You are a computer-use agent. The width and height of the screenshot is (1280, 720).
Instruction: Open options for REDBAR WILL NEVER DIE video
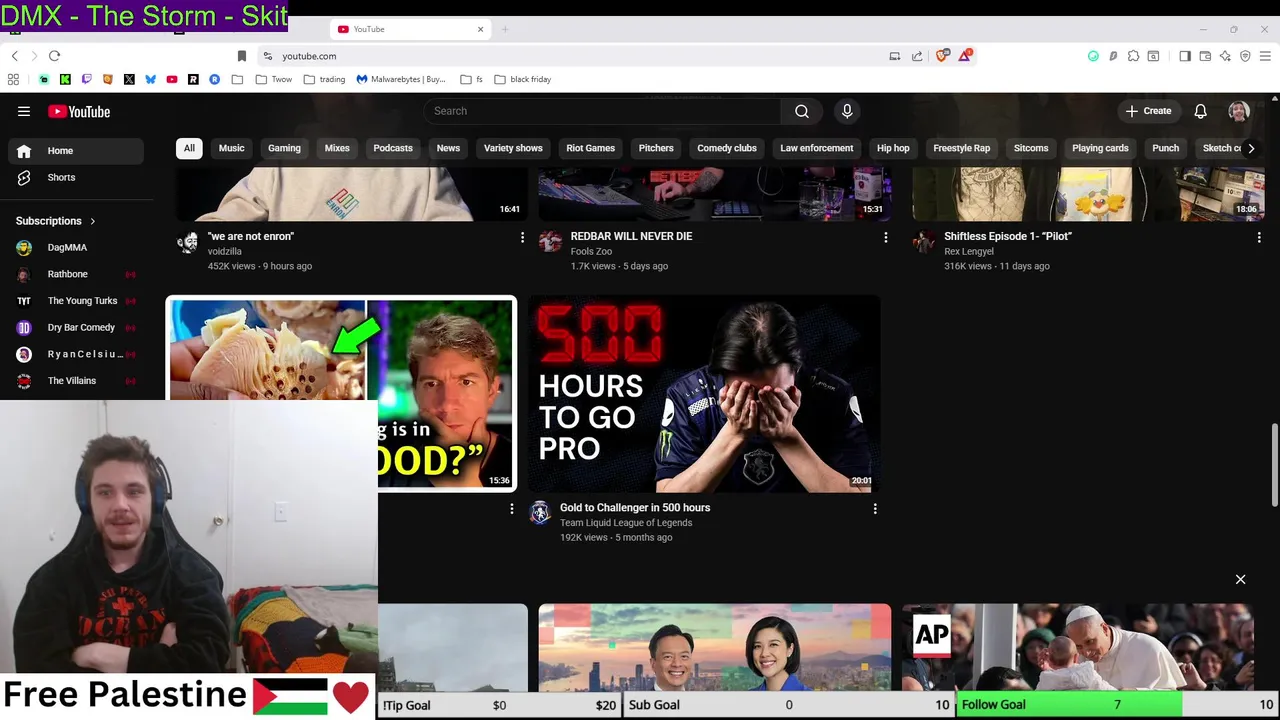pyautogui.click(x=885, y=237)
